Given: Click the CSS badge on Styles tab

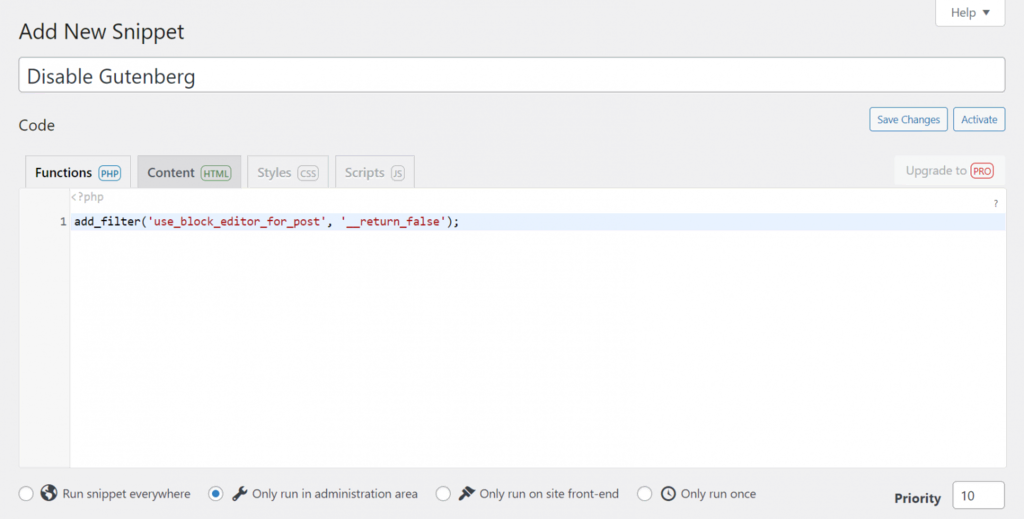Looking at the screenshot, I should tap(308, 173).
